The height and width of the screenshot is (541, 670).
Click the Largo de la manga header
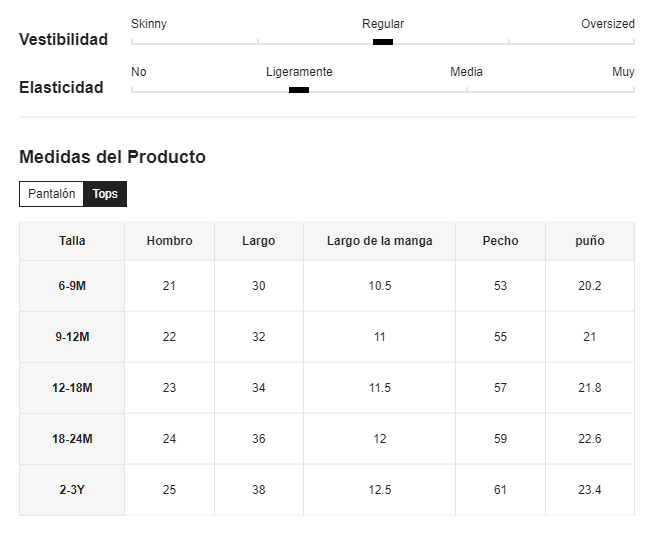click(379, 241)
